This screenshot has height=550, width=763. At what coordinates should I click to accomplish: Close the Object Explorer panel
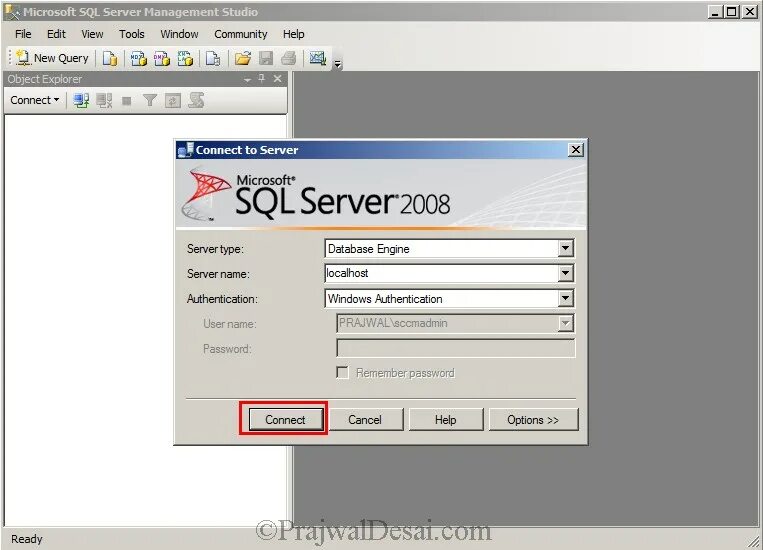277,78
